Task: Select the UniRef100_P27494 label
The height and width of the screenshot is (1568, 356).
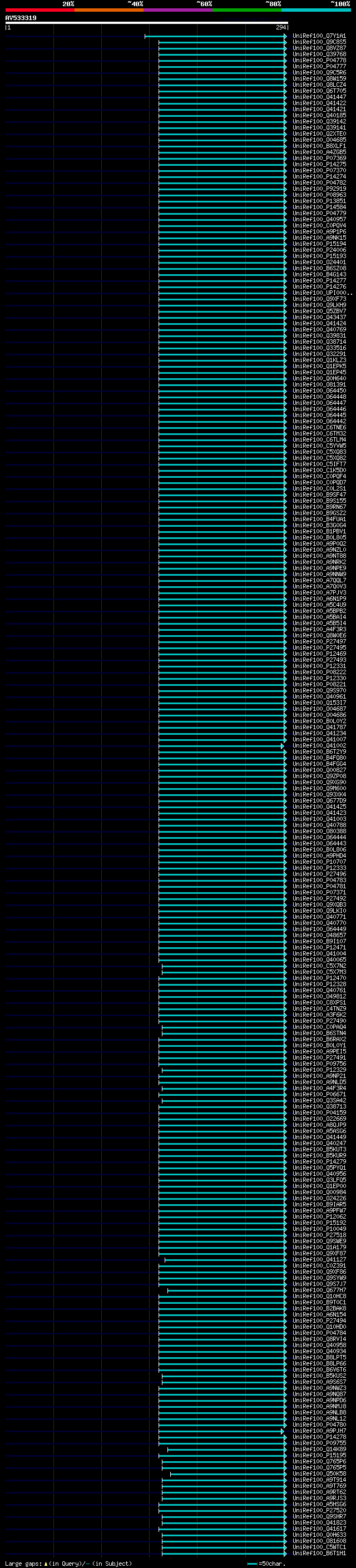Action: tap(319, 1321)
